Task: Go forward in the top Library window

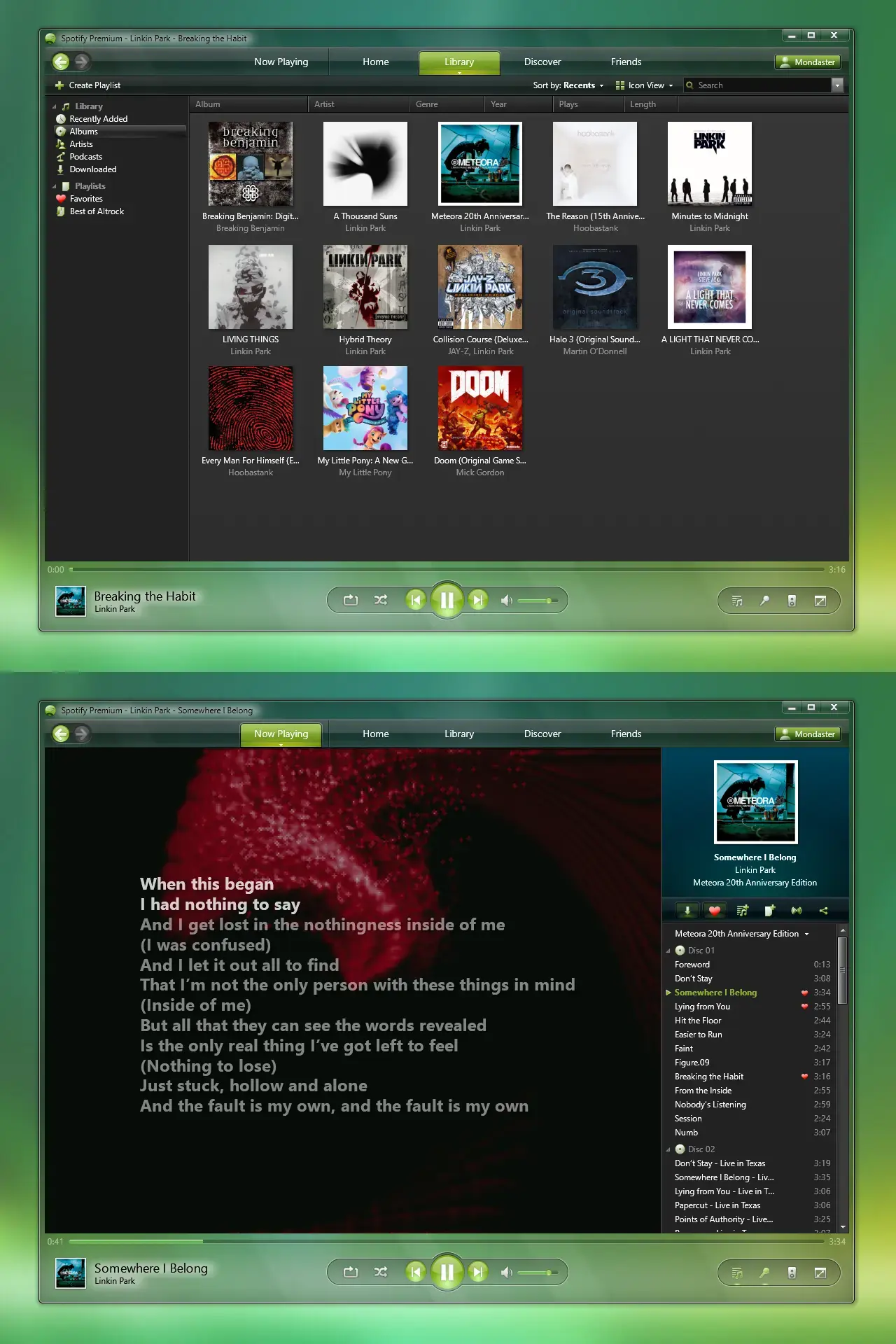Action: (x=82, y=62)
